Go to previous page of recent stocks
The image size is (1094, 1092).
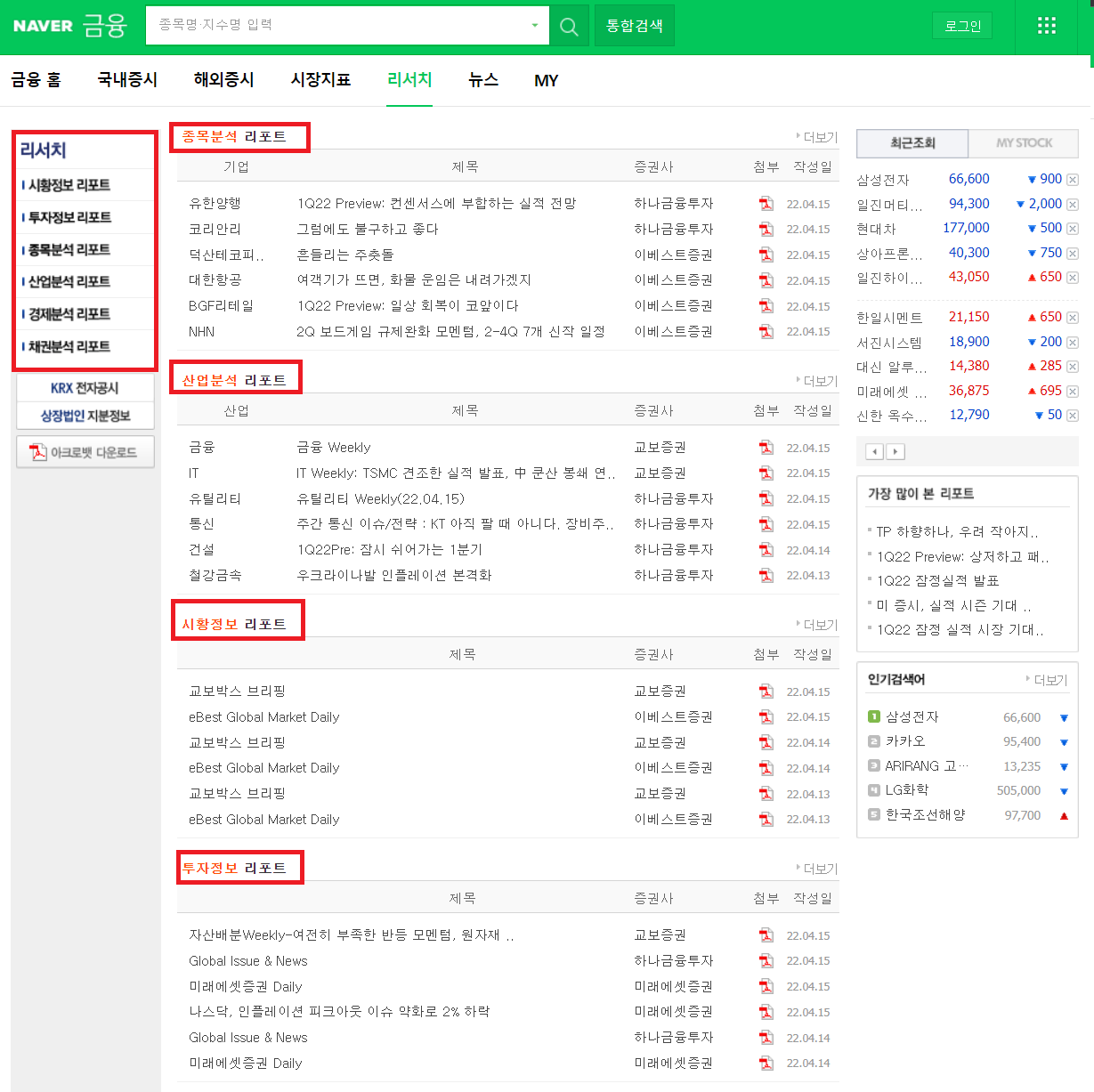click(x=875, y=451)
